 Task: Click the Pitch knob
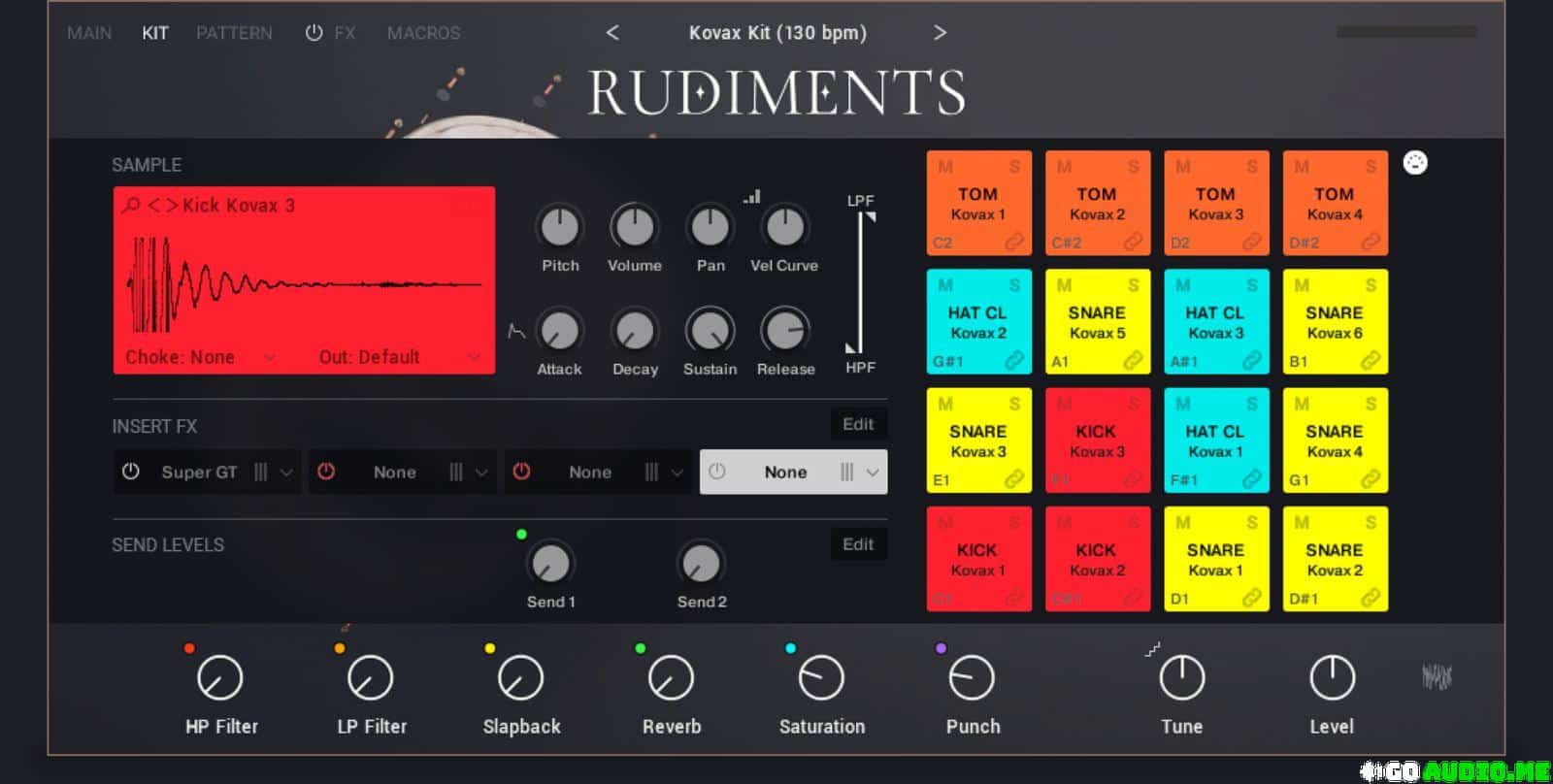click(559, 227)
